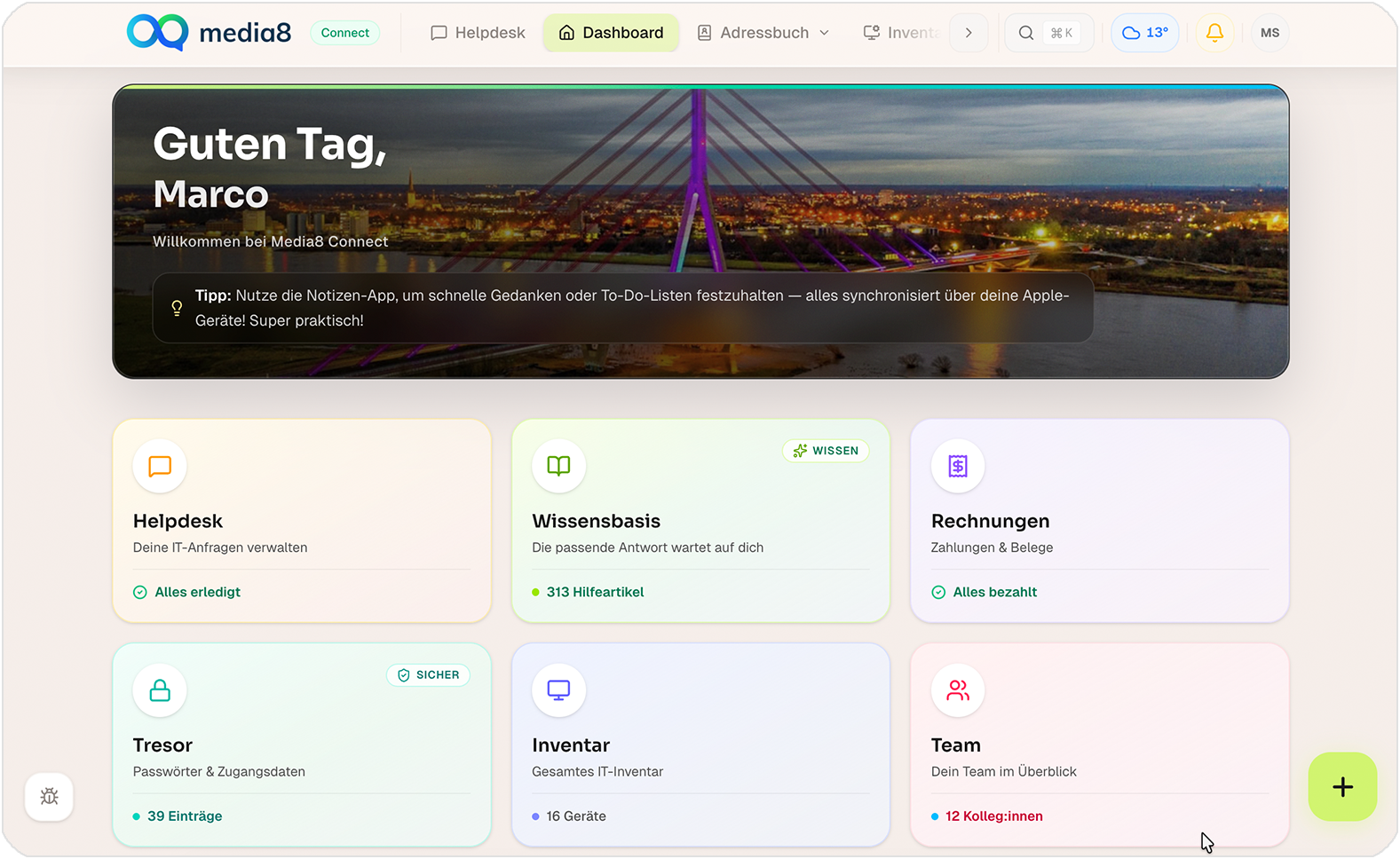
Task: Open the Tresor card title
Action: (x=162, y=745)
